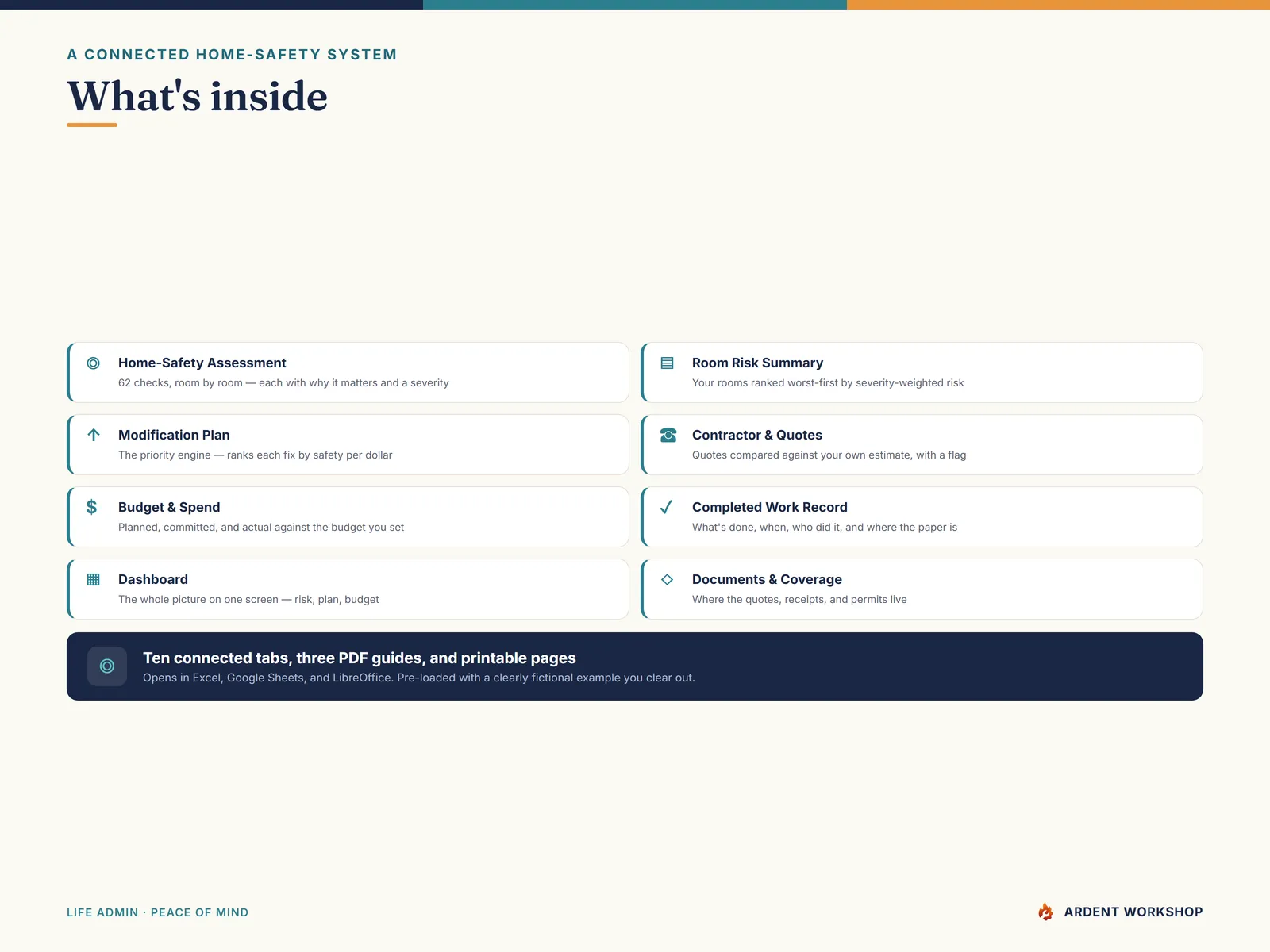Viewport: 1270px width, 952px height.
Task: Click the Home-Safety Assessment target icon
Action: pyautogui.click(x=93, y=363)
